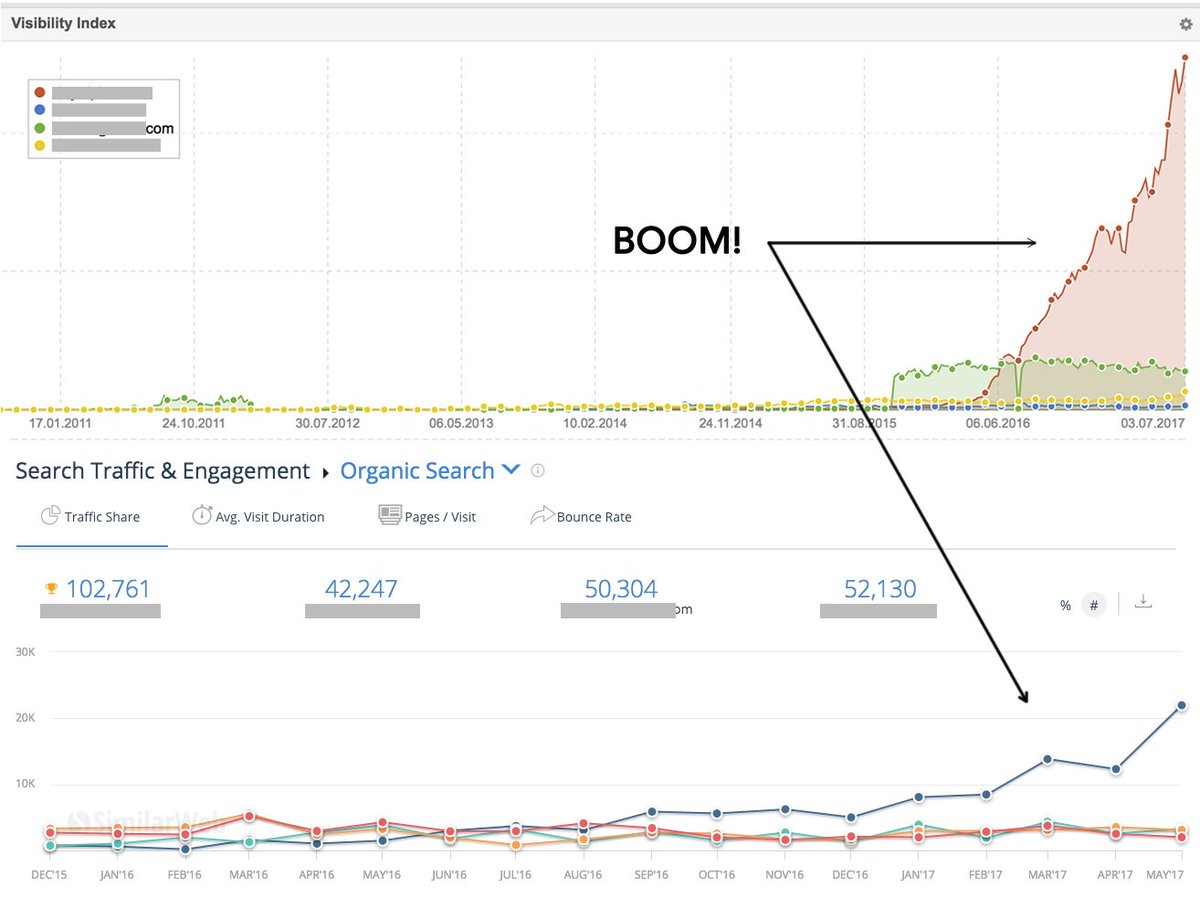Click the Visibility Index panel title

63,23
